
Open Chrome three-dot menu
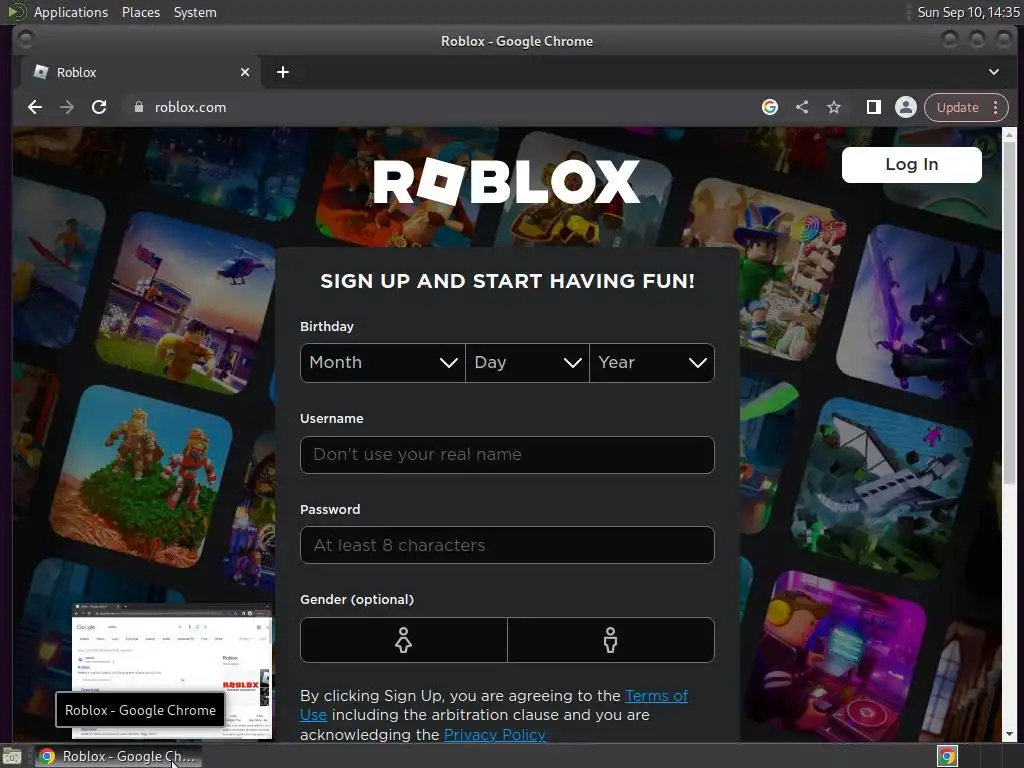pos(995,107)
